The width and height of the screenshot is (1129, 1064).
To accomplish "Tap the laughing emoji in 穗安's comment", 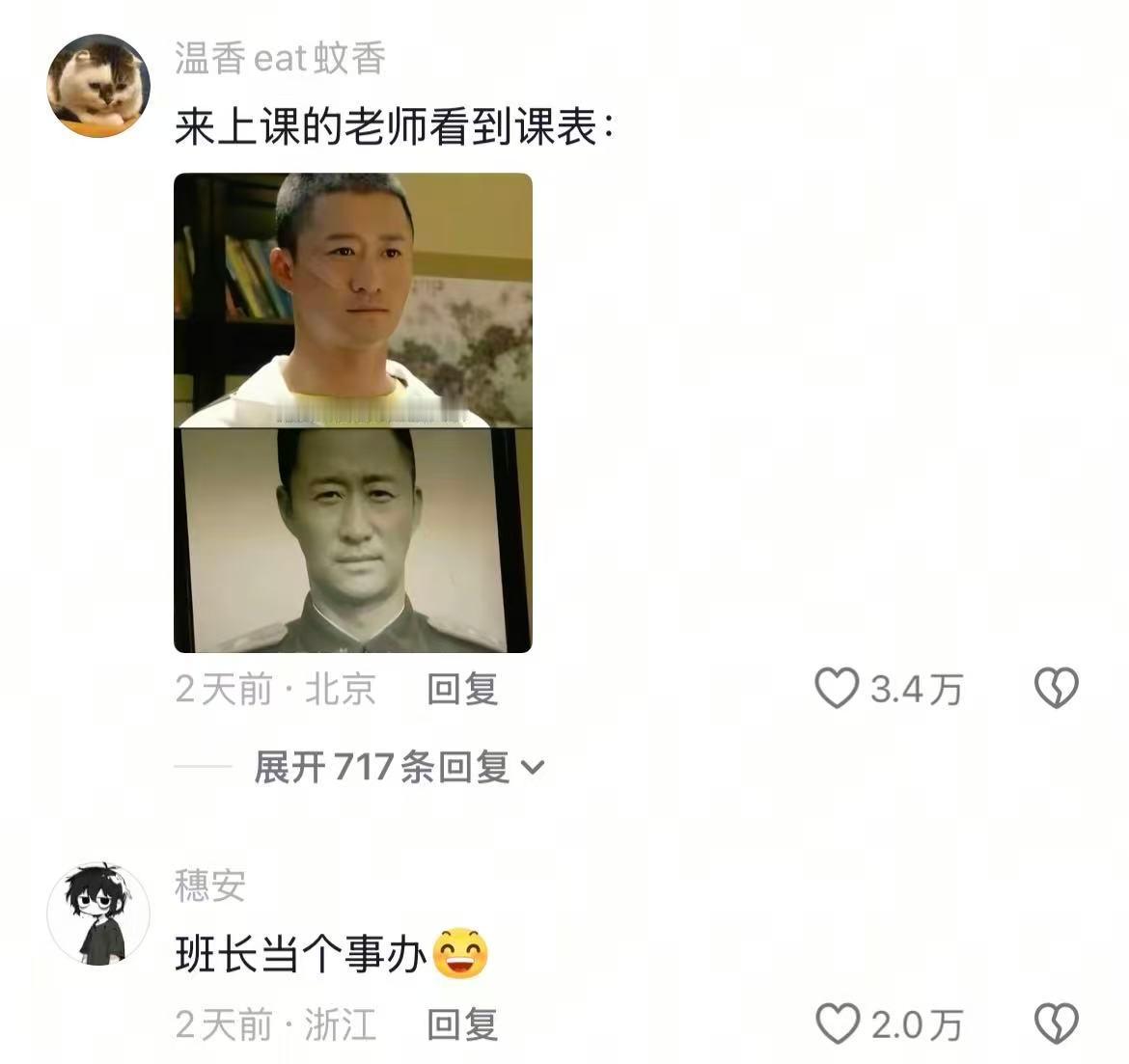I will tap(460, 954).
